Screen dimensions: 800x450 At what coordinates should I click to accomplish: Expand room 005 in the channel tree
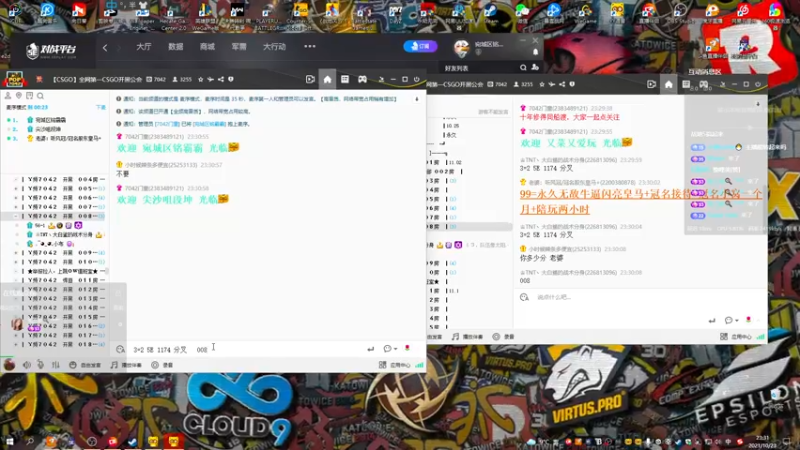click(x=16, y=189)
